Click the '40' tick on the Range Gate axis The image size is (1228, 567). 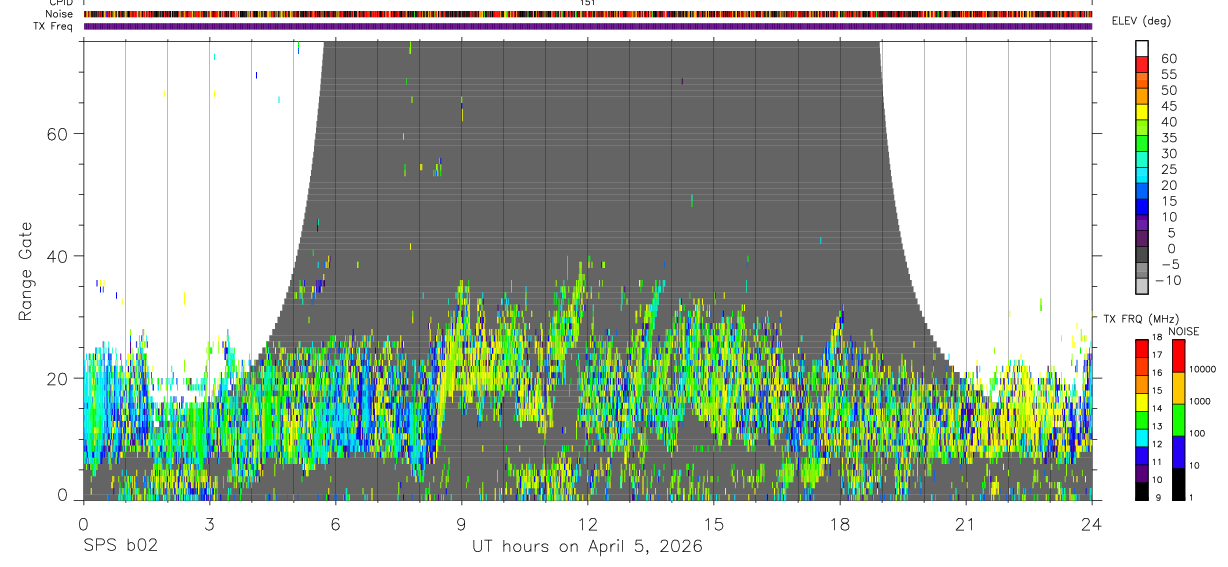pyautogui.click(x=58, y=256)
